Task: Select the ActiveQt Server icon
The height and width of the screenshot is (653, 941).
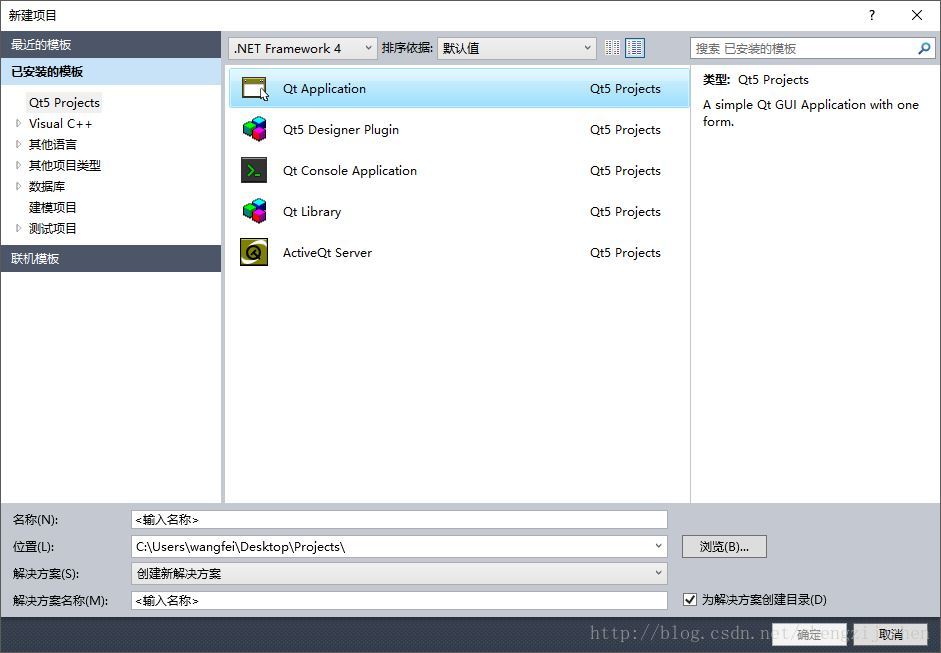Action: [x=254, y=252]
